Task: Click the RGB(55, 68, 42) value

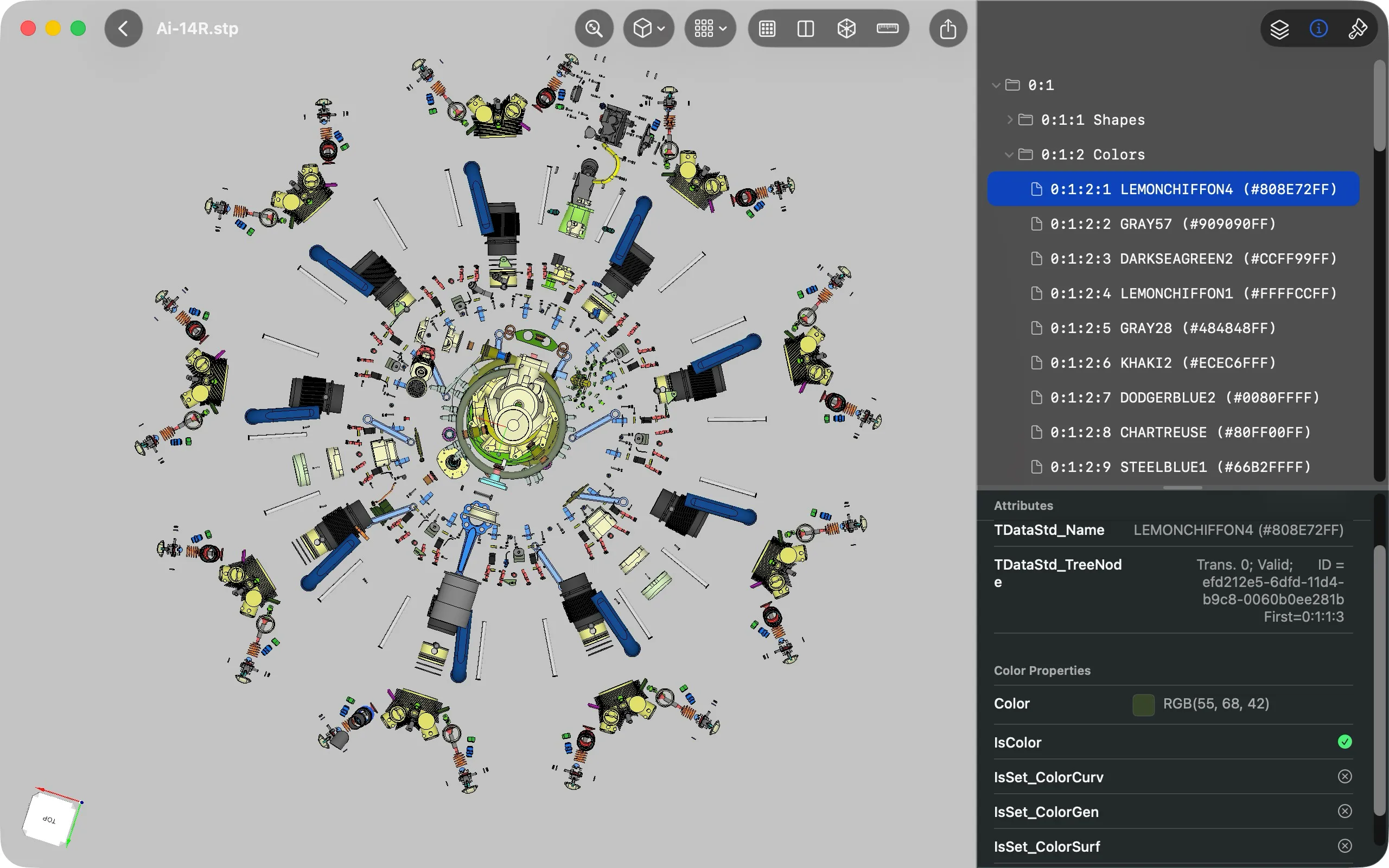Action: [1216, 704]
